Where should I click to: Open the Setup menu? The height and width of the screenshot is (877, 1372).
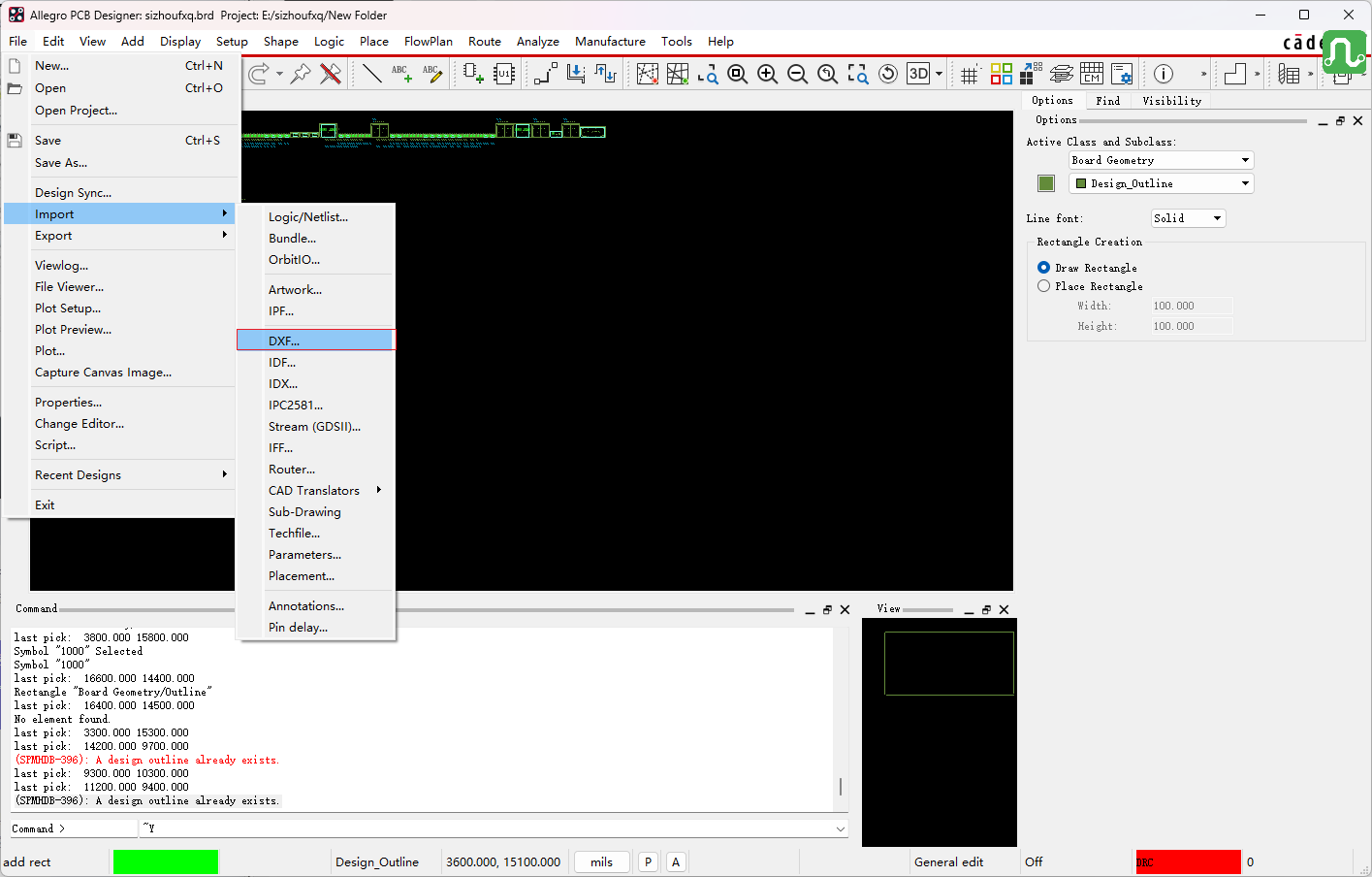232,42
